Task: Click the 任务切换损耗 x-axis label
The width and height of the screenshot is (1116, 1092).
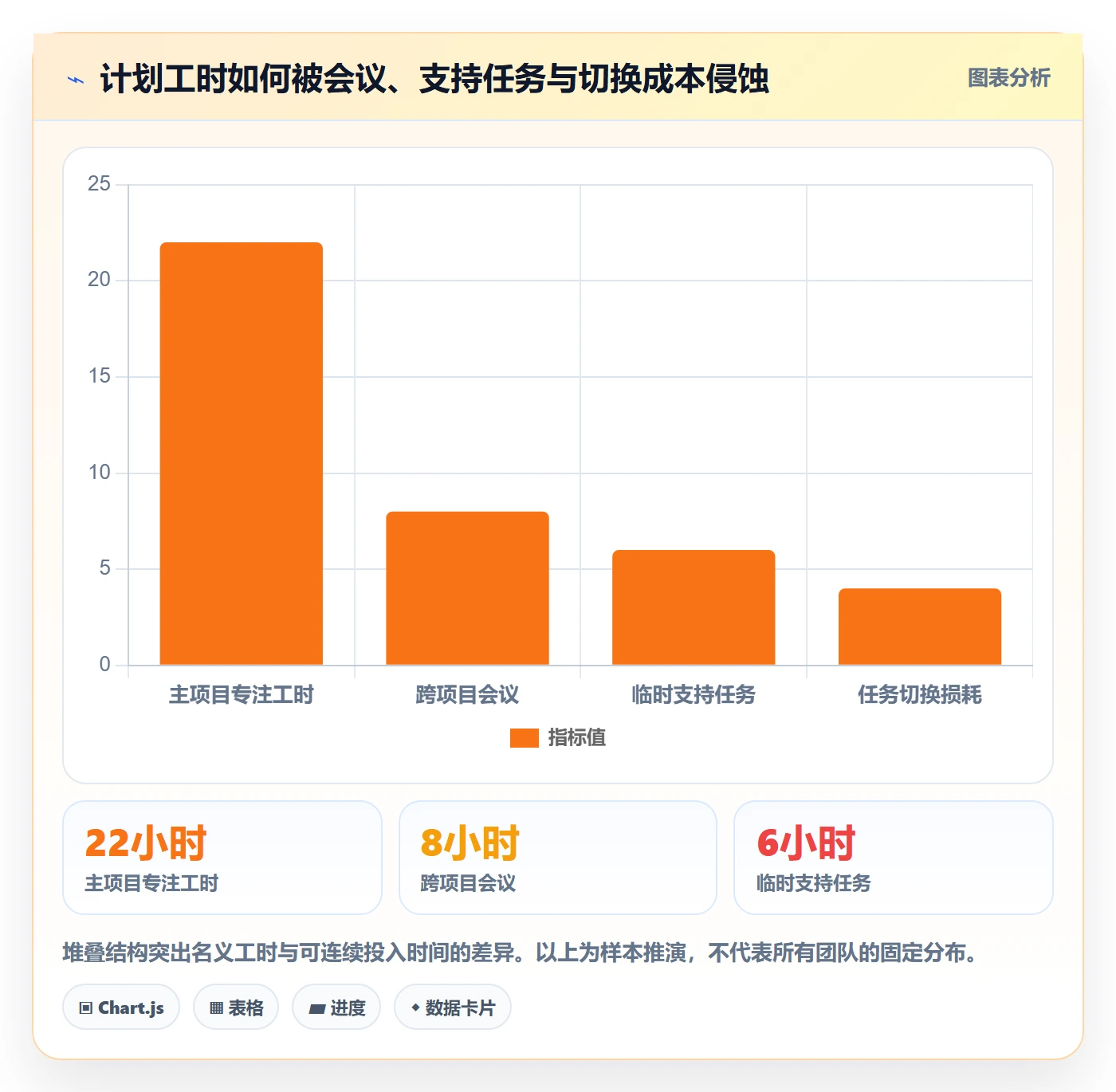Action: tap(920, 695)
